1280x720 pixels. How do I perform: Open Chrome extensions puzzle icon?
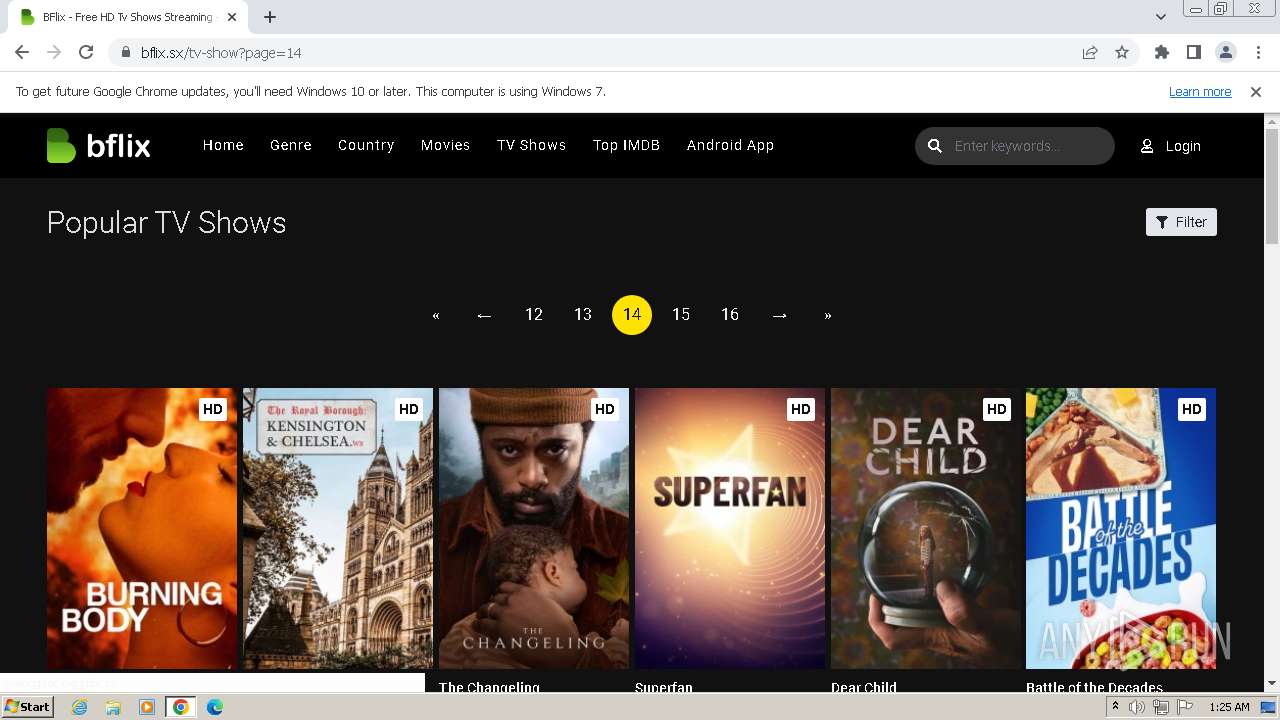[x=1161, y=52]
